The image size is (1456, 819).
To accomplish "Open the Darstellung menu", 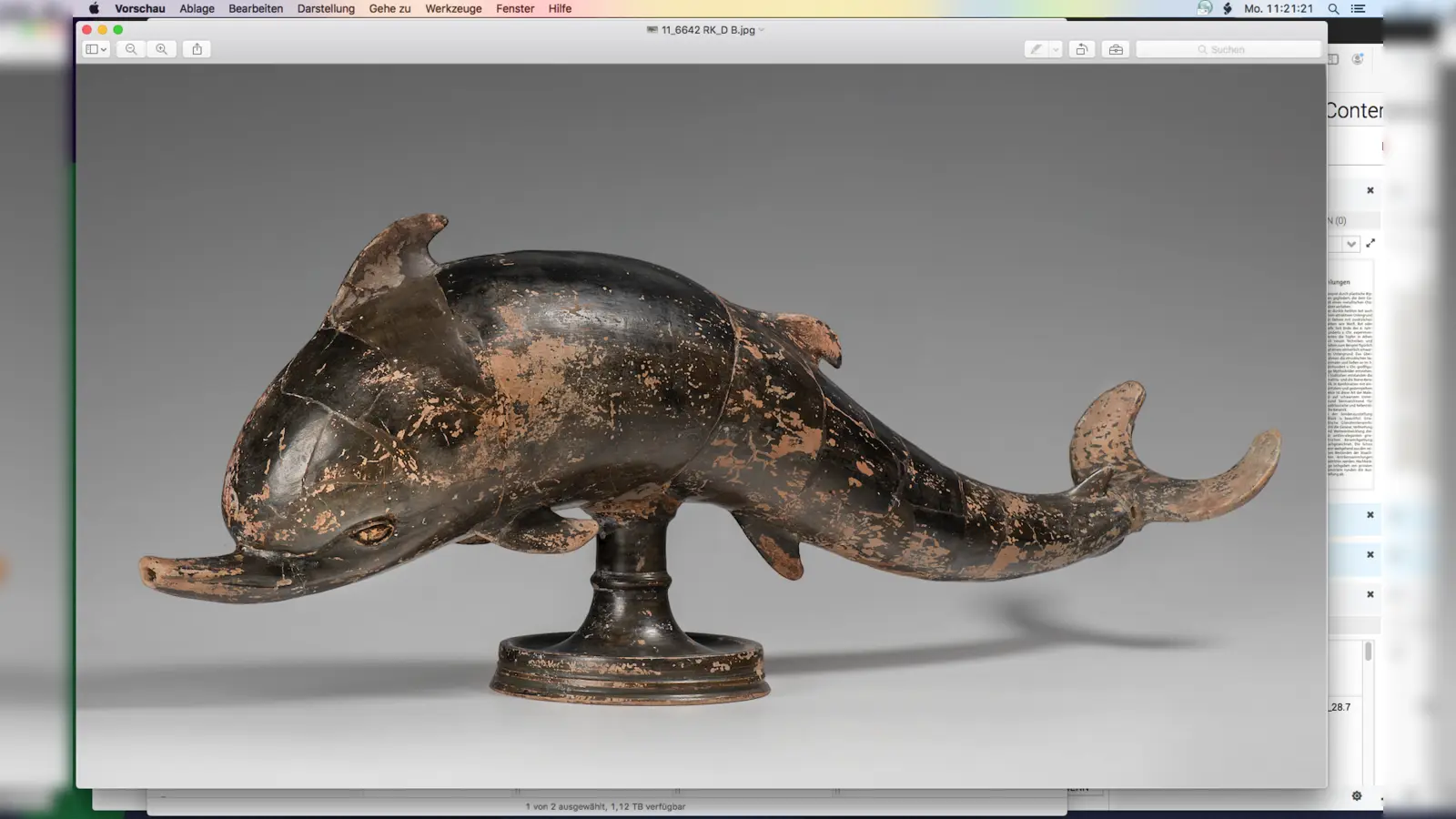I will [326, 8].
